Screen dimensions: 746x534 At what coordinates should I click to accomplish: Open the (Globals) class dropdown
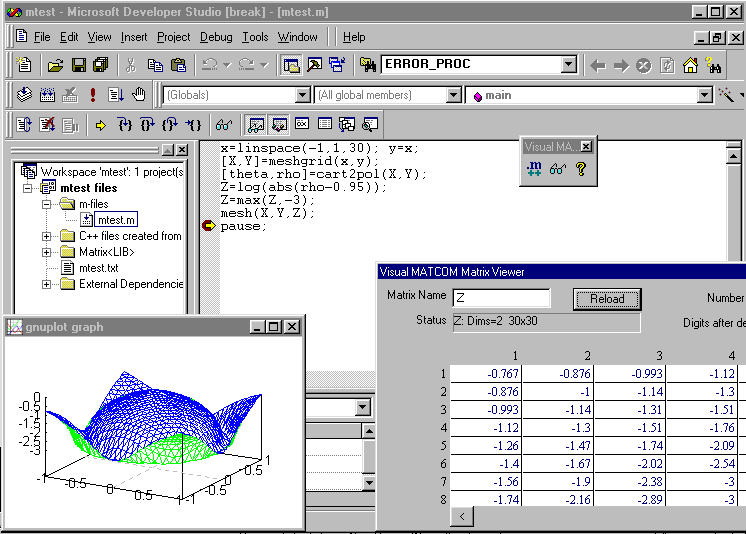303,95
